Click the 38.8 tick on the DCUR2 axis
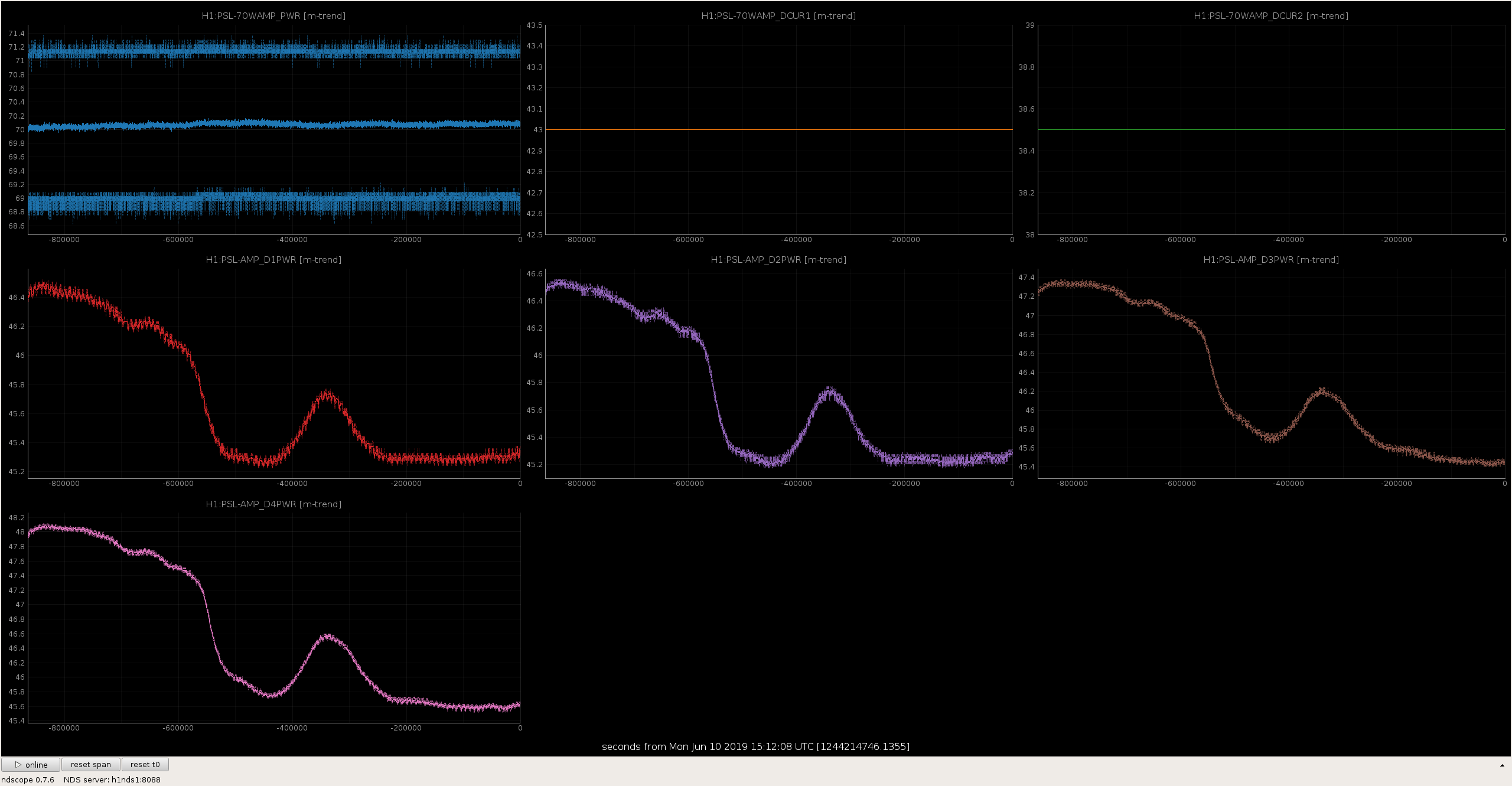The width and height of the screenshot is (1512, 786). point(1027,67)
